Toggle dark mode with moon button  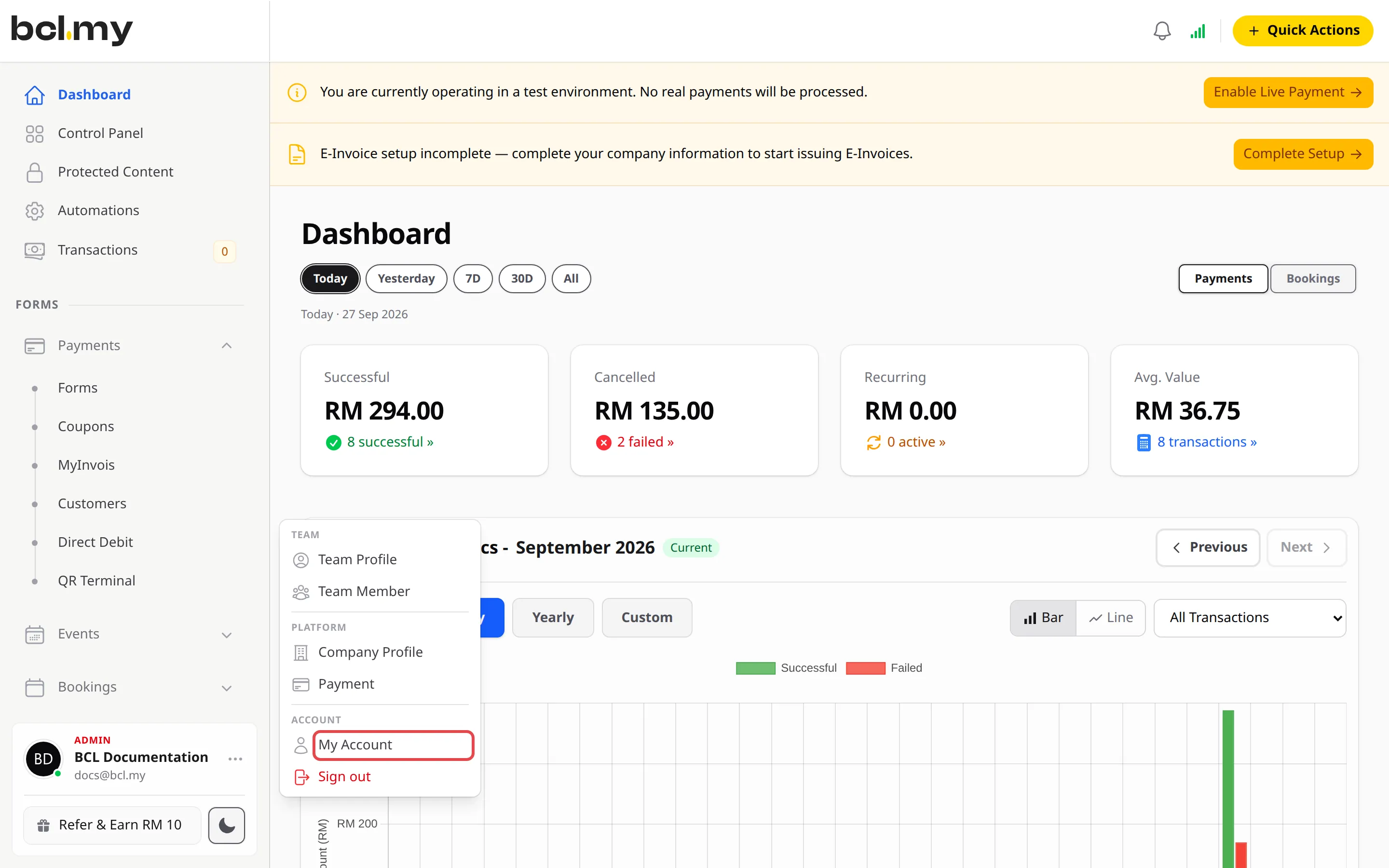tap(226, 826)
